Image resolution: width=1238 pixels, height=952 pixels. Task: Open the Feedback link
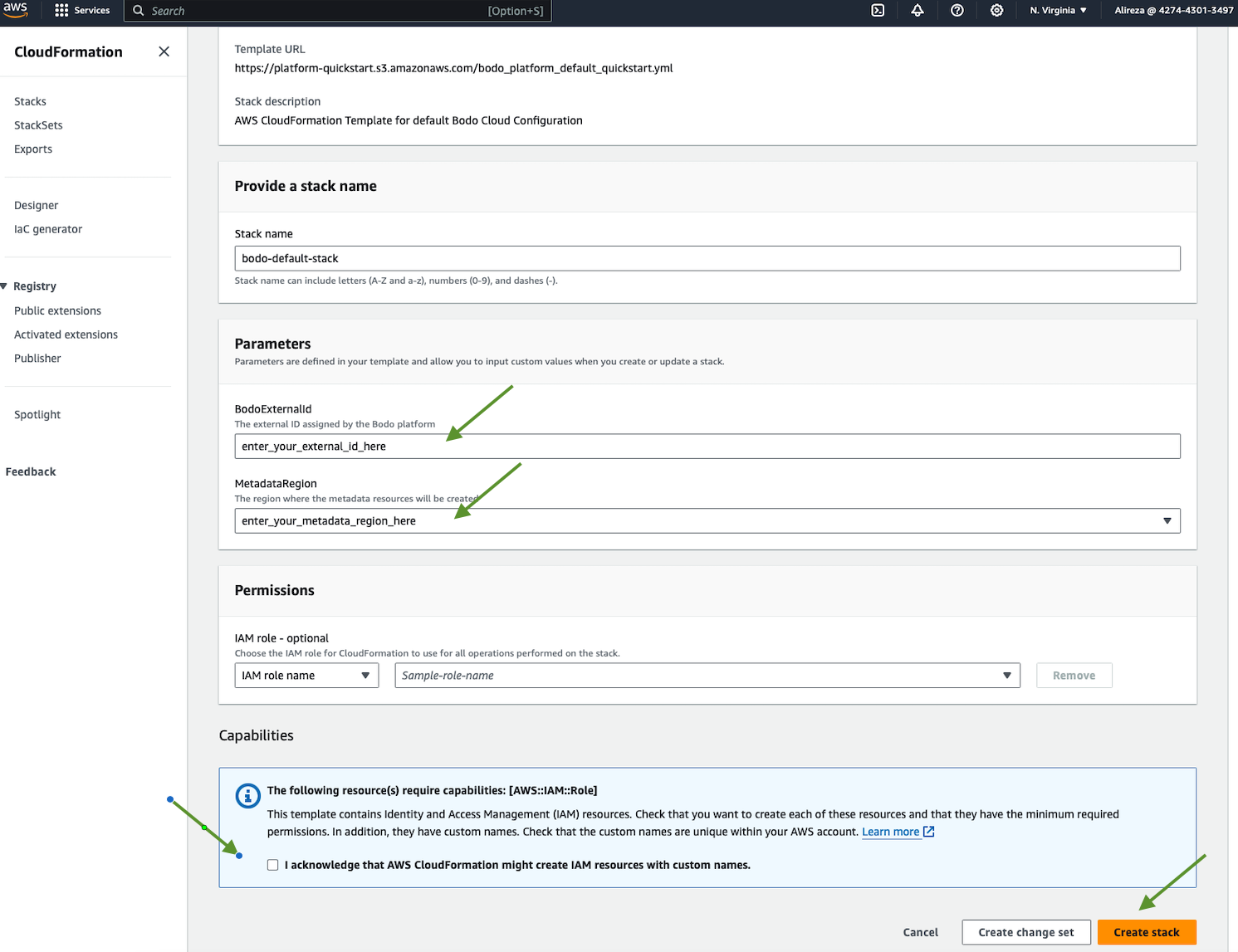[31, 471]
